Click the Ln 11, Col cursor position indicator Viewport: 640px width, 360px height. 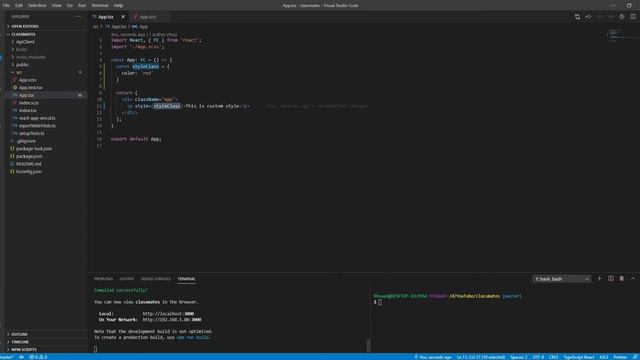(x=481, y=357)
